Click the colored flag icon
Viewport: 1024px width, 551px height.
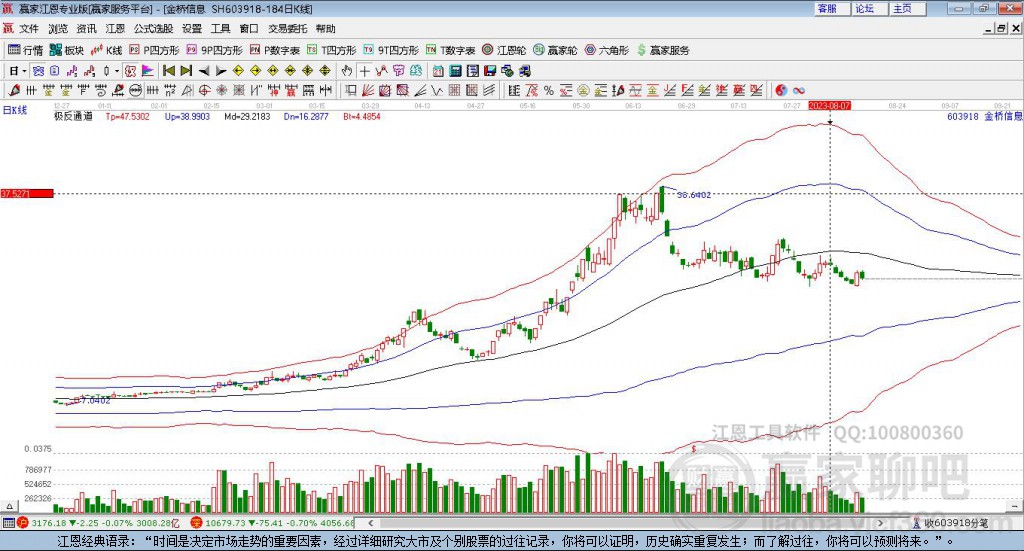coord(148,71)
